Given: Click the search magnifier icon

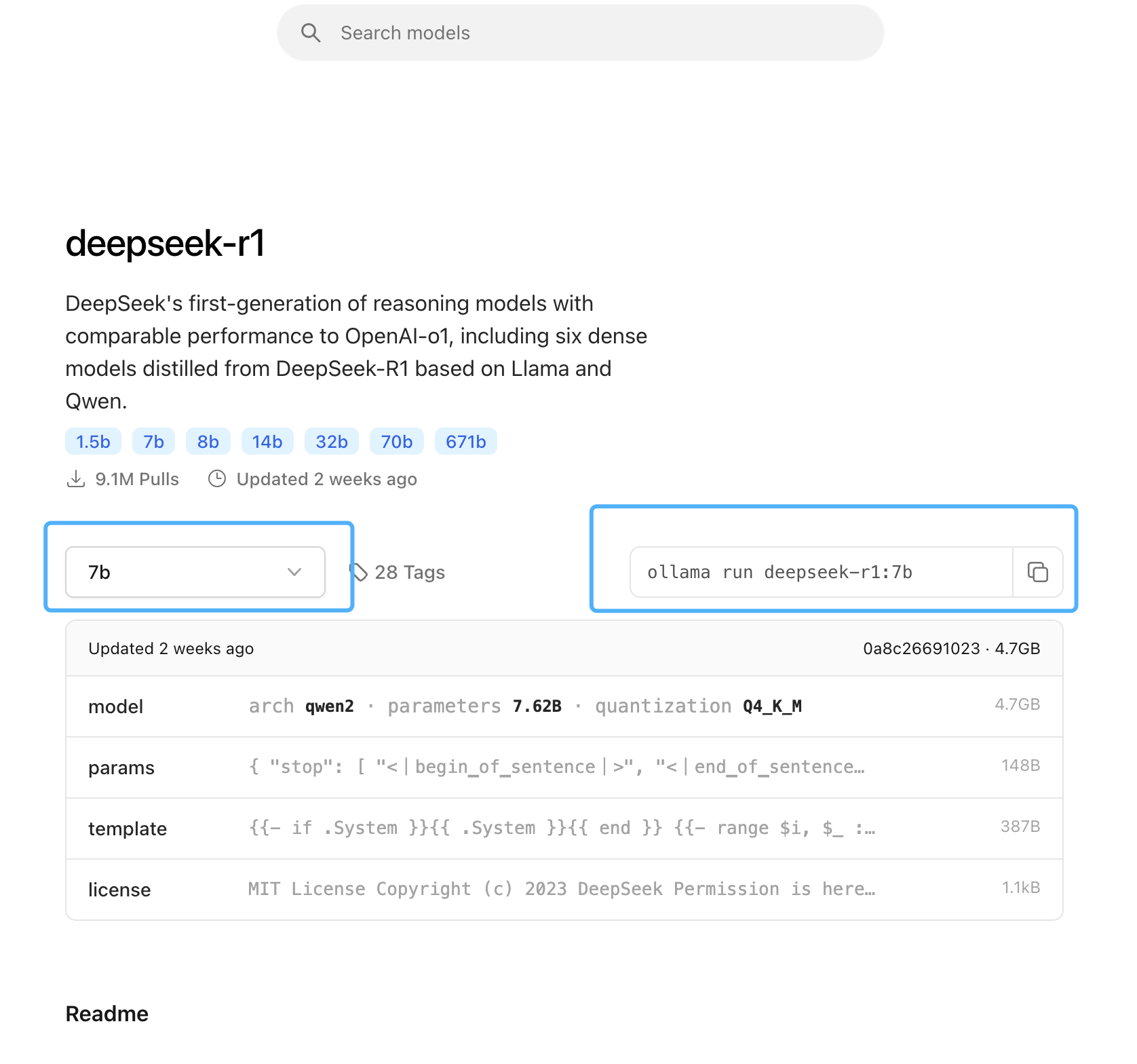Looking at the screenshot, I should point(311,32).
